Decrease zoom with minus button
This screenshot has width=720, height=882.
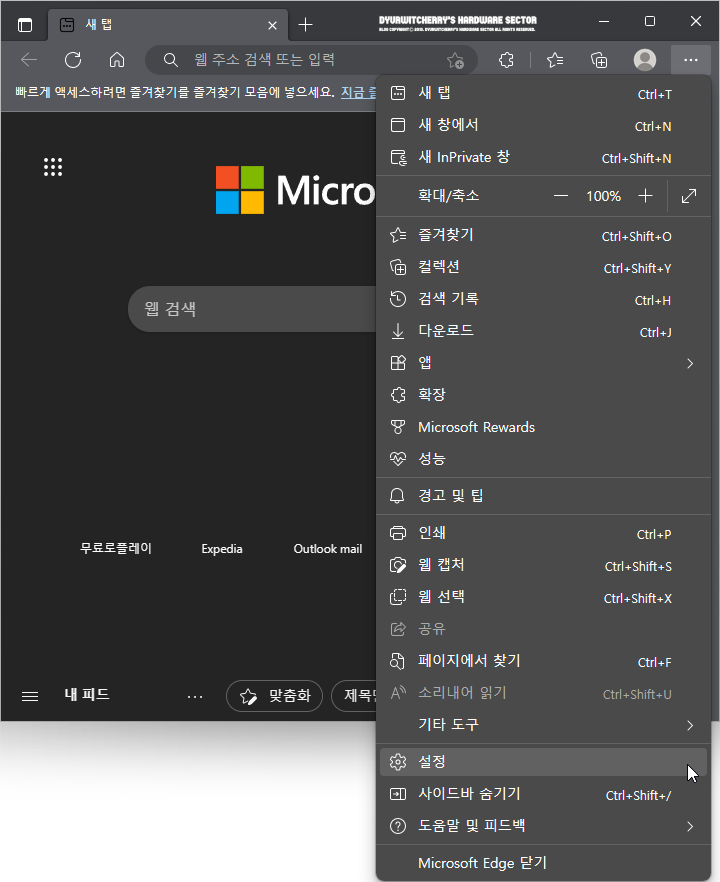coord(561,196)
